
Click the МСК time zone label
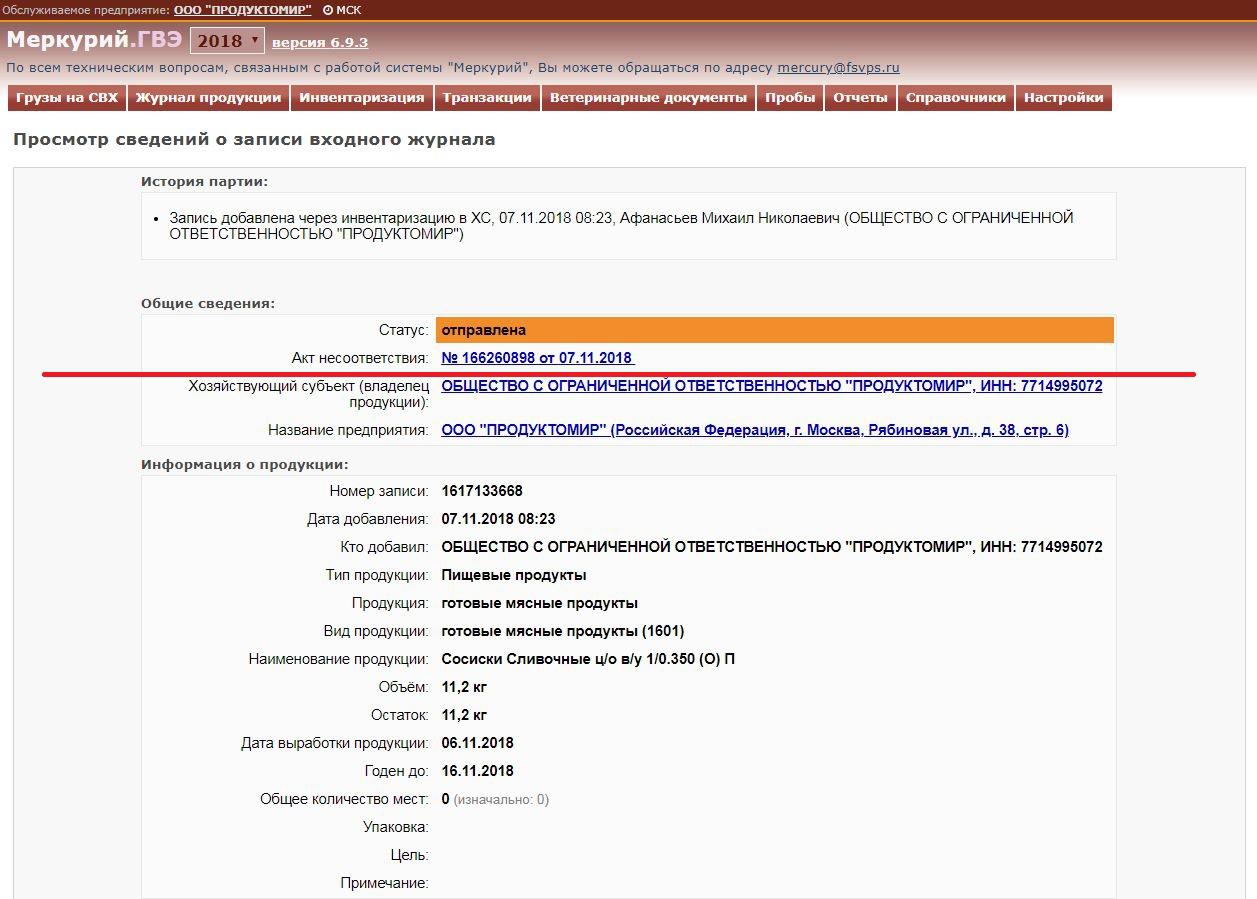click(349, 10)
